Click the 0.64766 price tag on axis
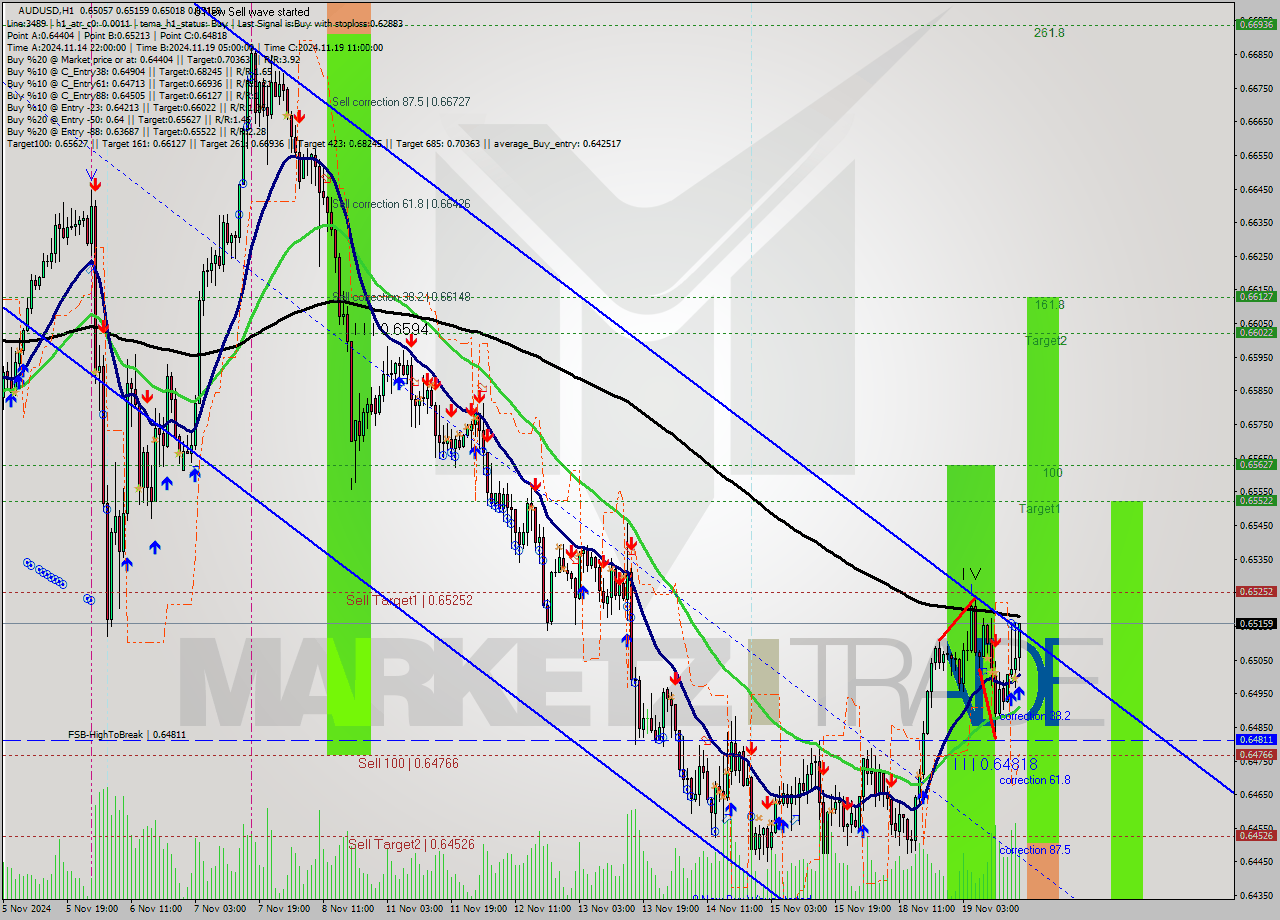The height and width of the screenshot is (920, 1280). click(1256, 755)
